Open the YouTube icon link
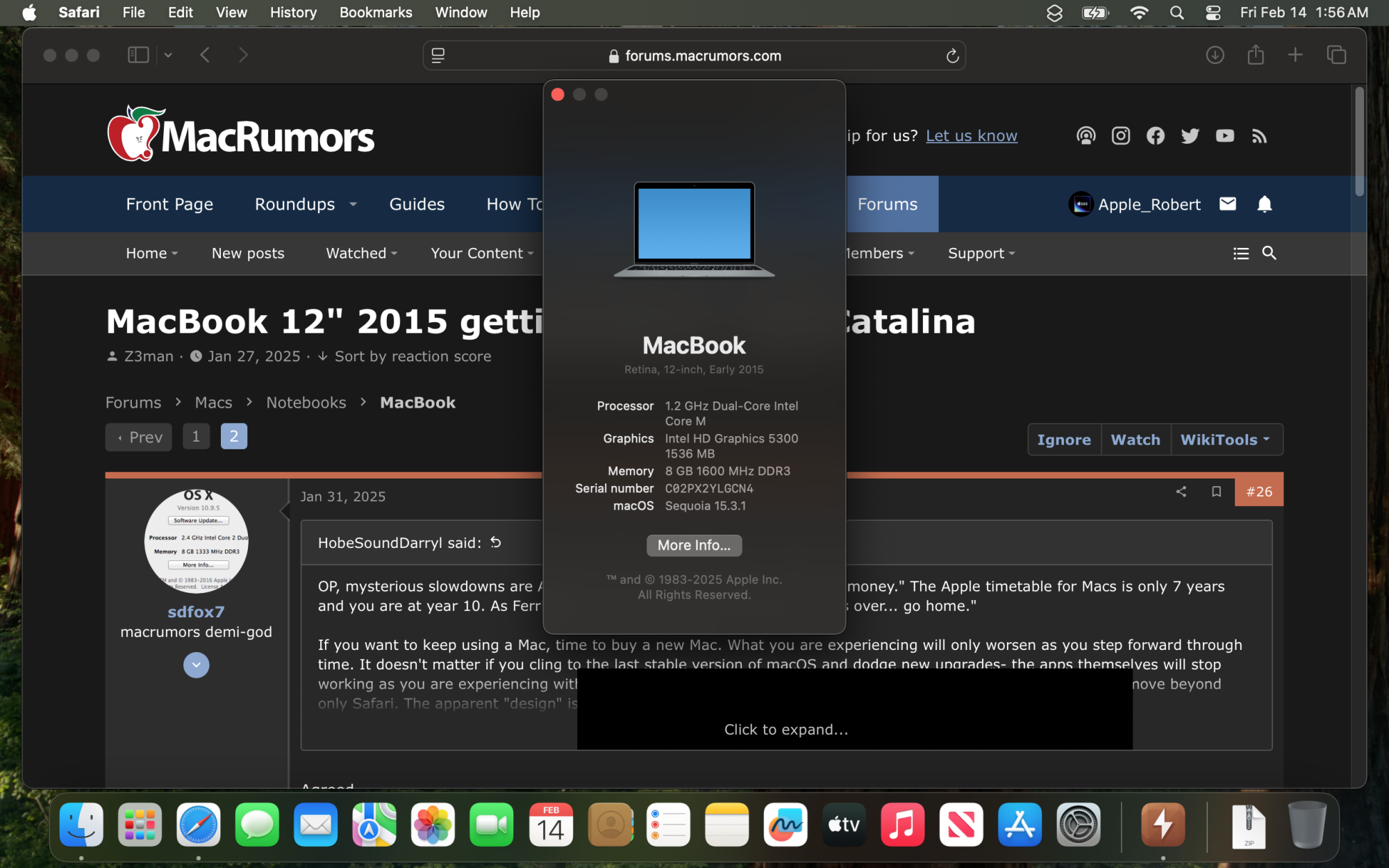Image resolution: width=1389 pixels, height=868 pixels. (1224, 135)
